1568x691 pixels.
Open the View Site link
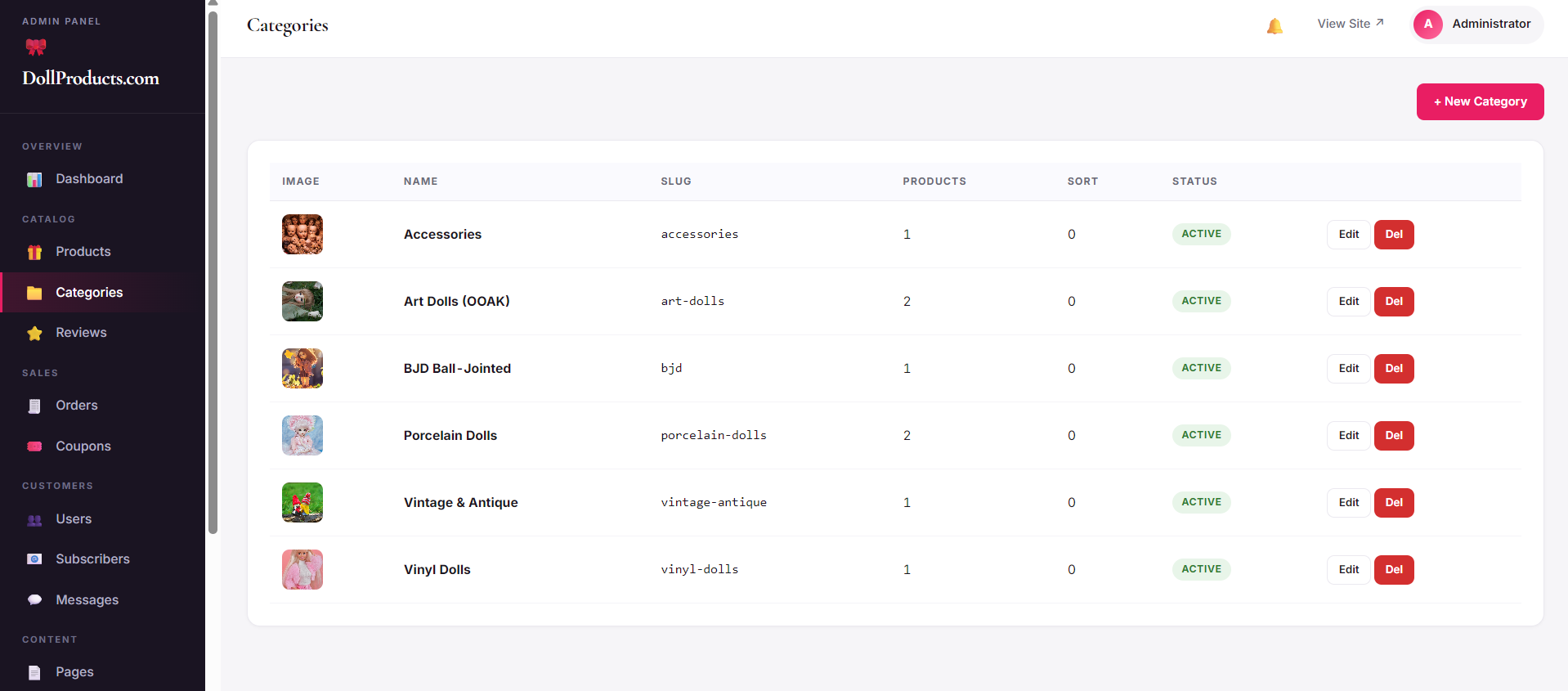coord(1351,24)
